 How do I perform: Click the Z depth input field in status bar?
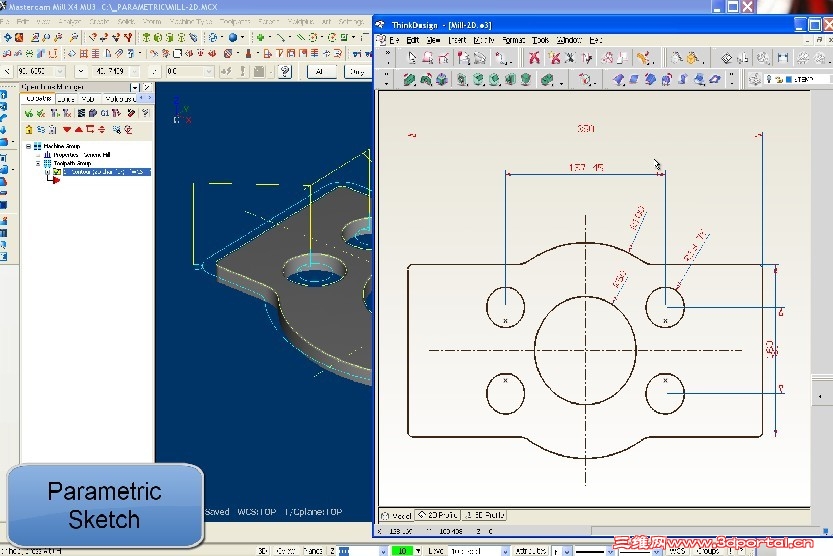pos(360,552)
